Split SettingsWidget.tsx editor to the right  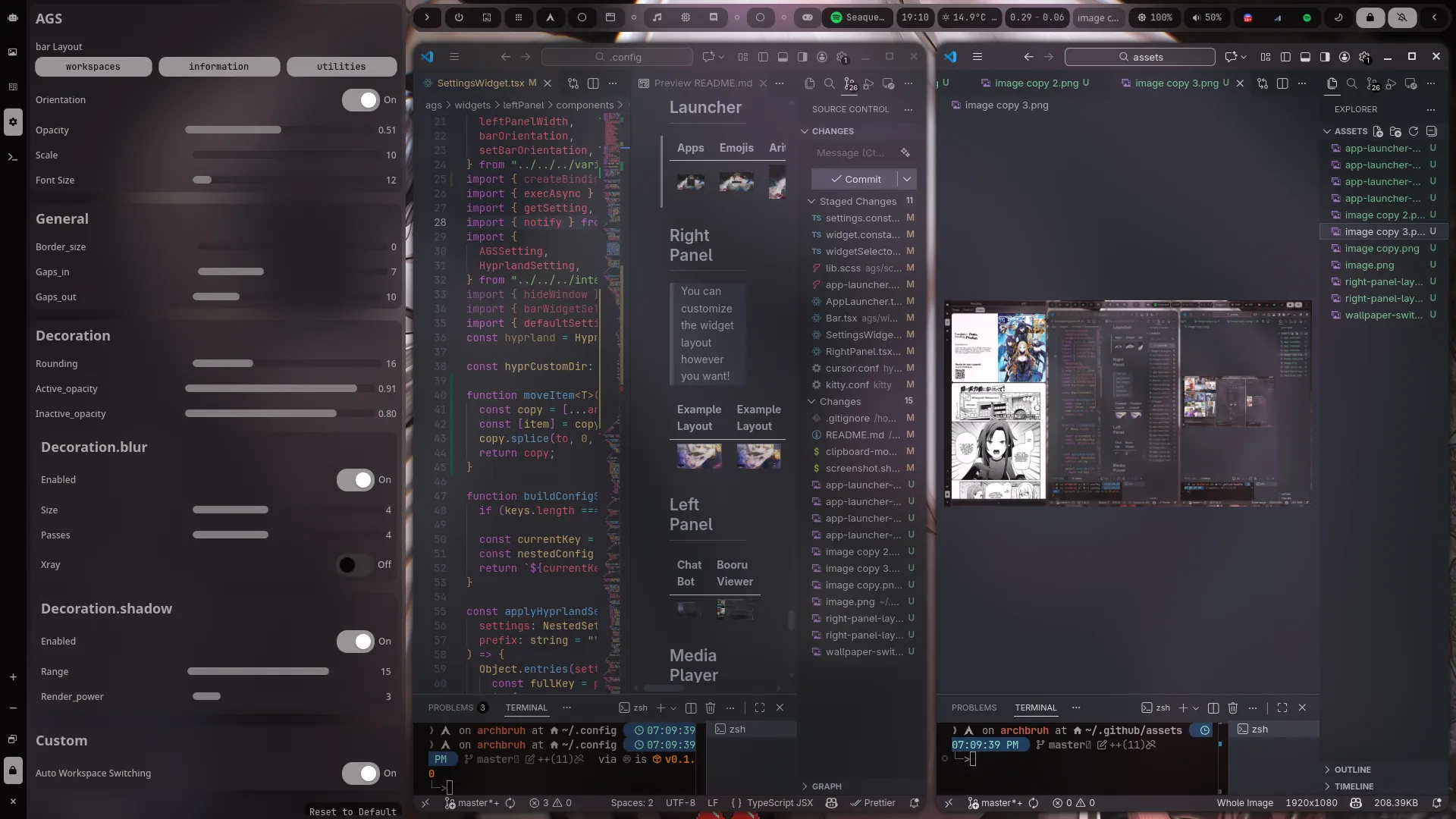tap(593, 83)
